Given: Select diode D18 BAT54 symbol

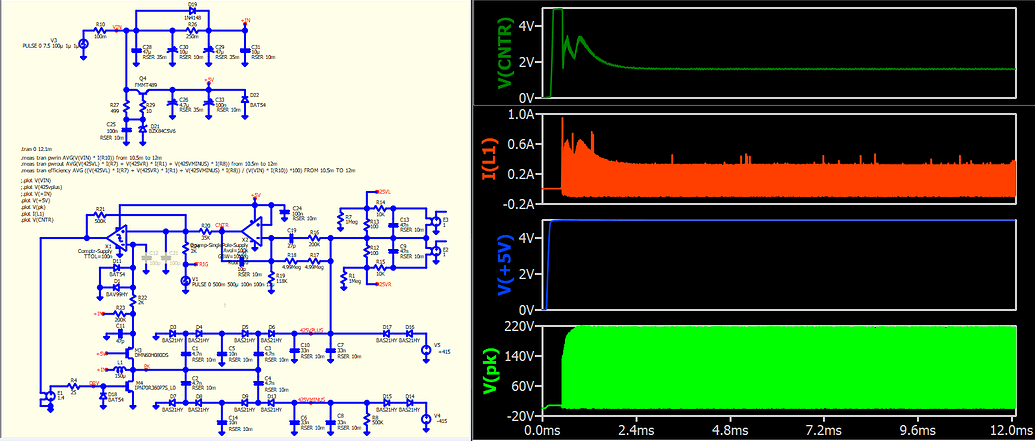Looking at the screenshot, I should tap(102, 395).
